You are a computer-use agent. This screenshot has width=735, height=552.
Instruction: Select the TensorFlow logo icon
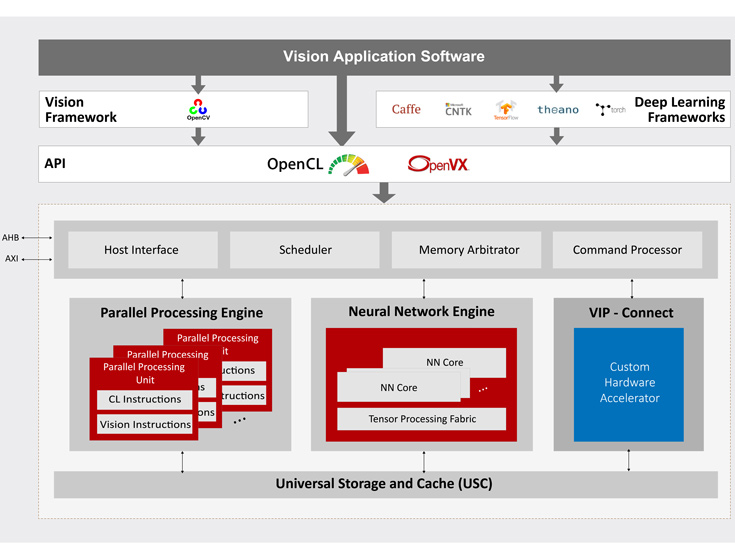(x=506, y=109)
